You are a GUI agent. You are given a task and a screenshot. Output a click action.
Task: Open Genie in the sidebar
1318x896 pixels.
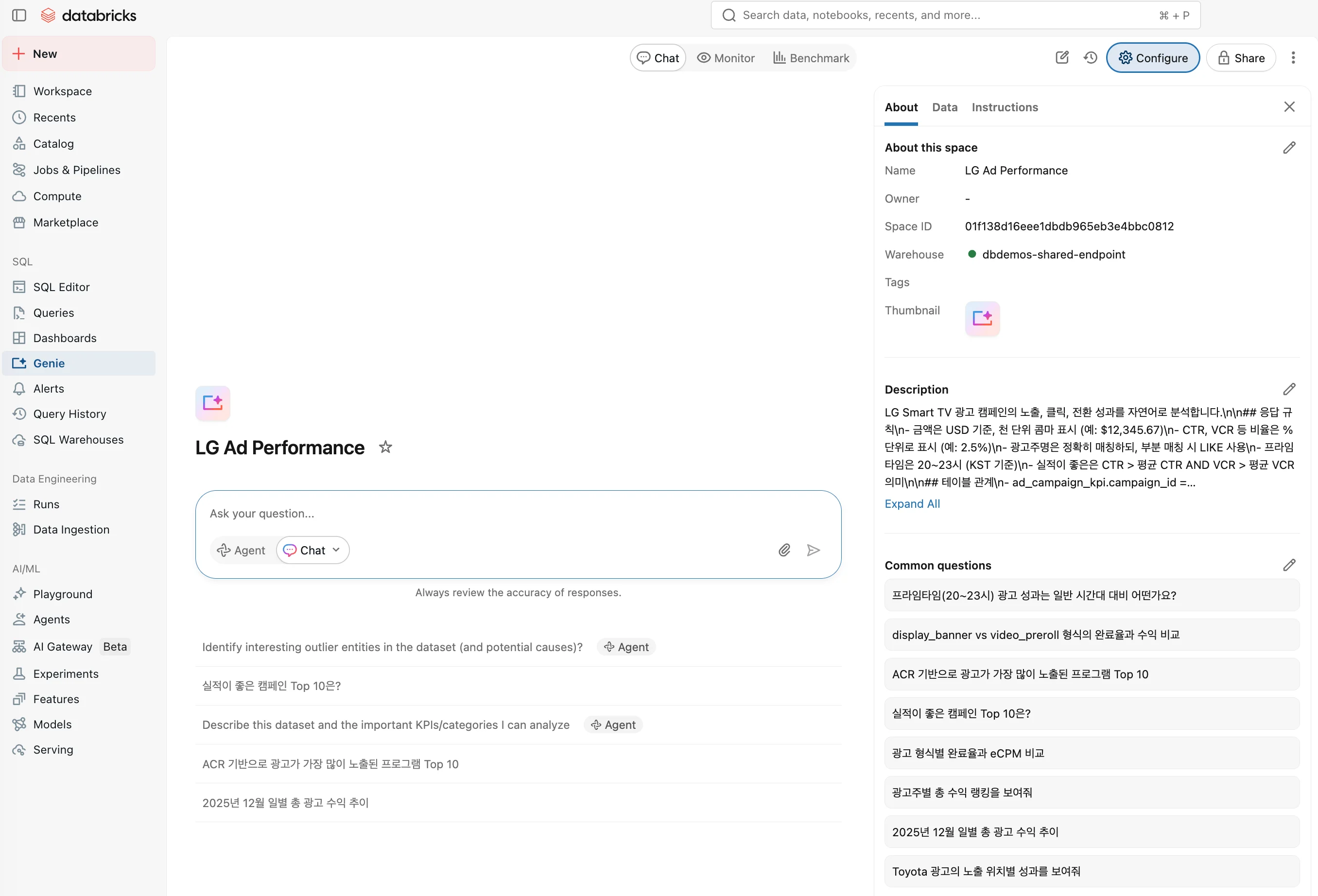pos(79,363)
